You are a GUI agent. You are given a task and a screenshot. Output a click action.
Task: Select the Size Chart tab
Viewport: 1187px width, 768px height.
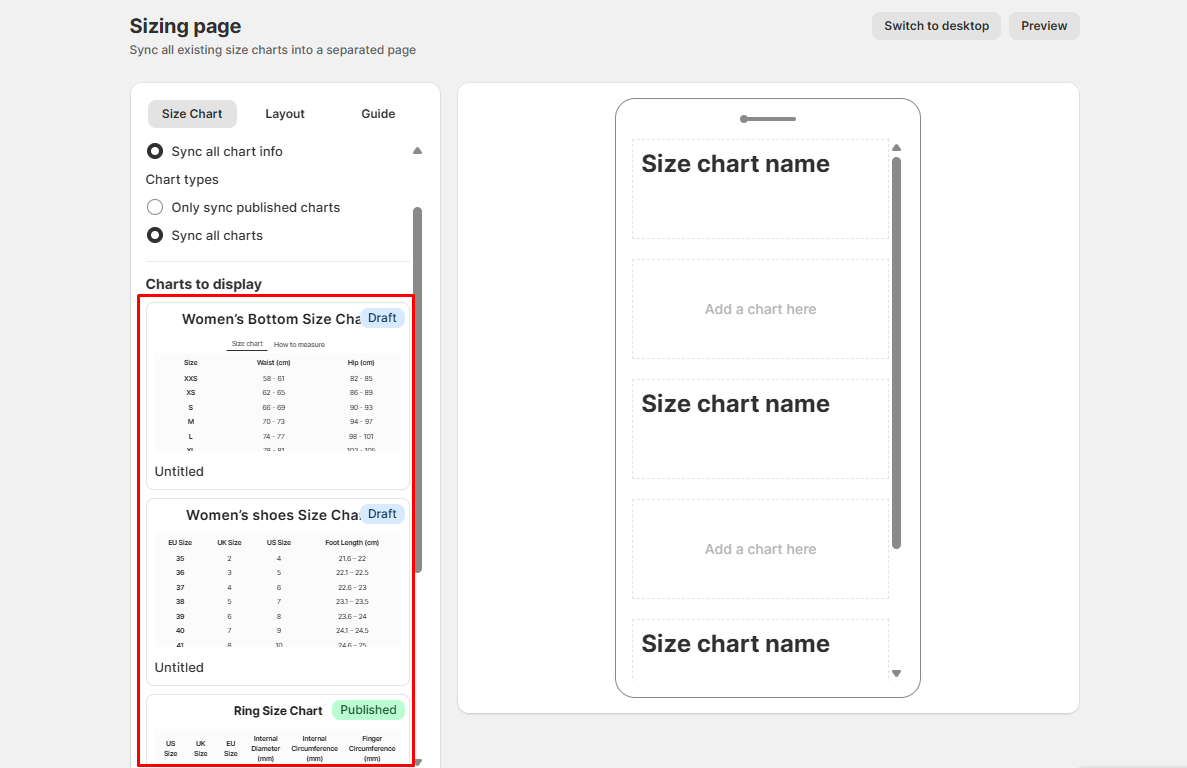pos(192,114)
